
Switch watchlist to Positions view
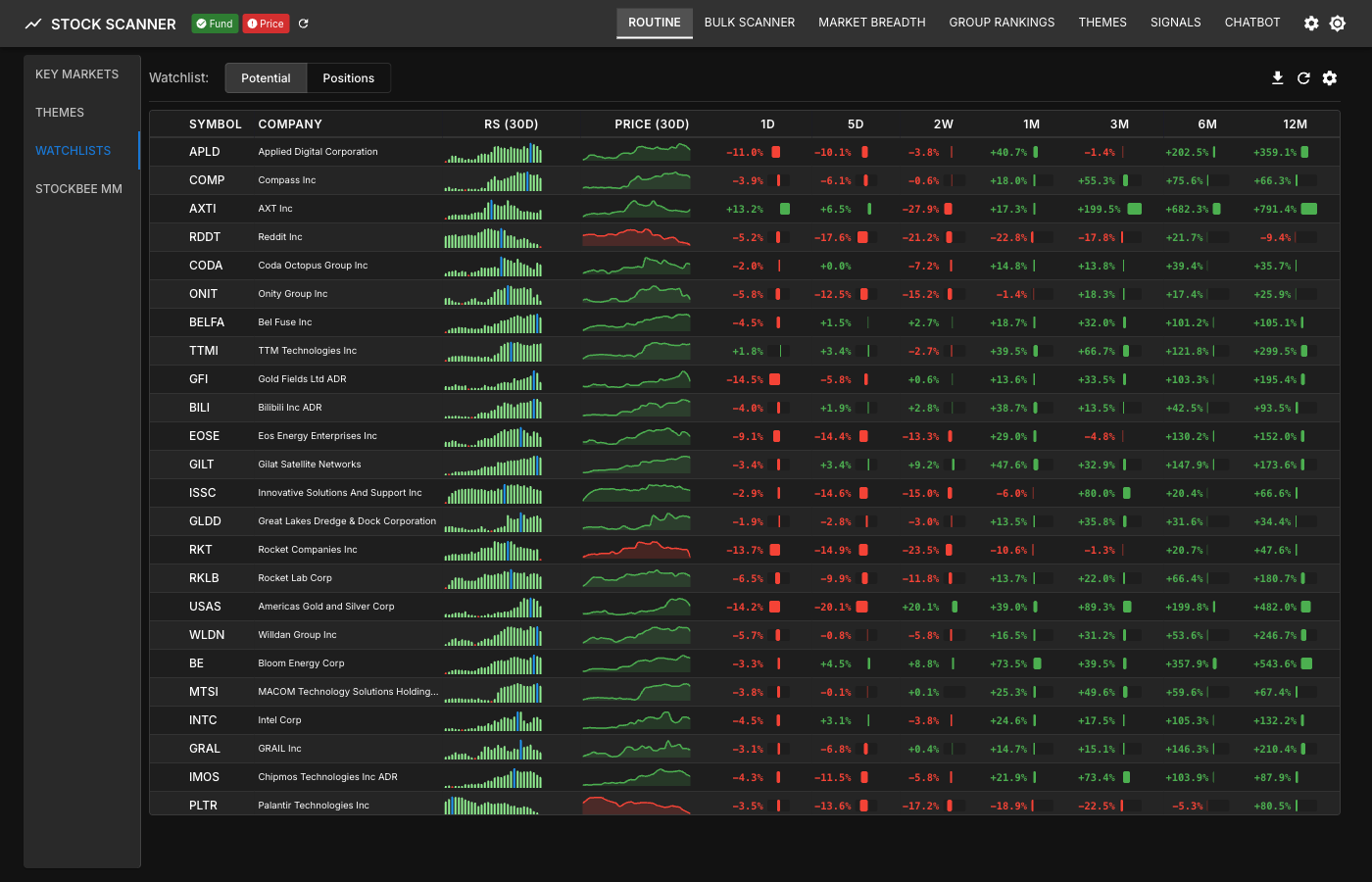point(348,77)
